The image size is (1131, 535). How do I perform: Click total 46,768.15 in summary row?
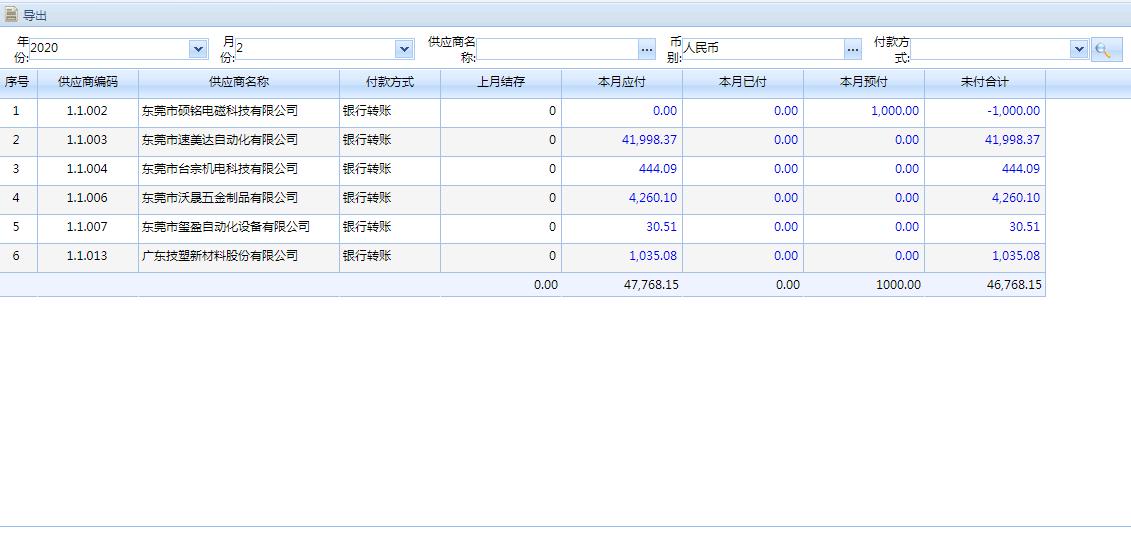coord(1014,285)
